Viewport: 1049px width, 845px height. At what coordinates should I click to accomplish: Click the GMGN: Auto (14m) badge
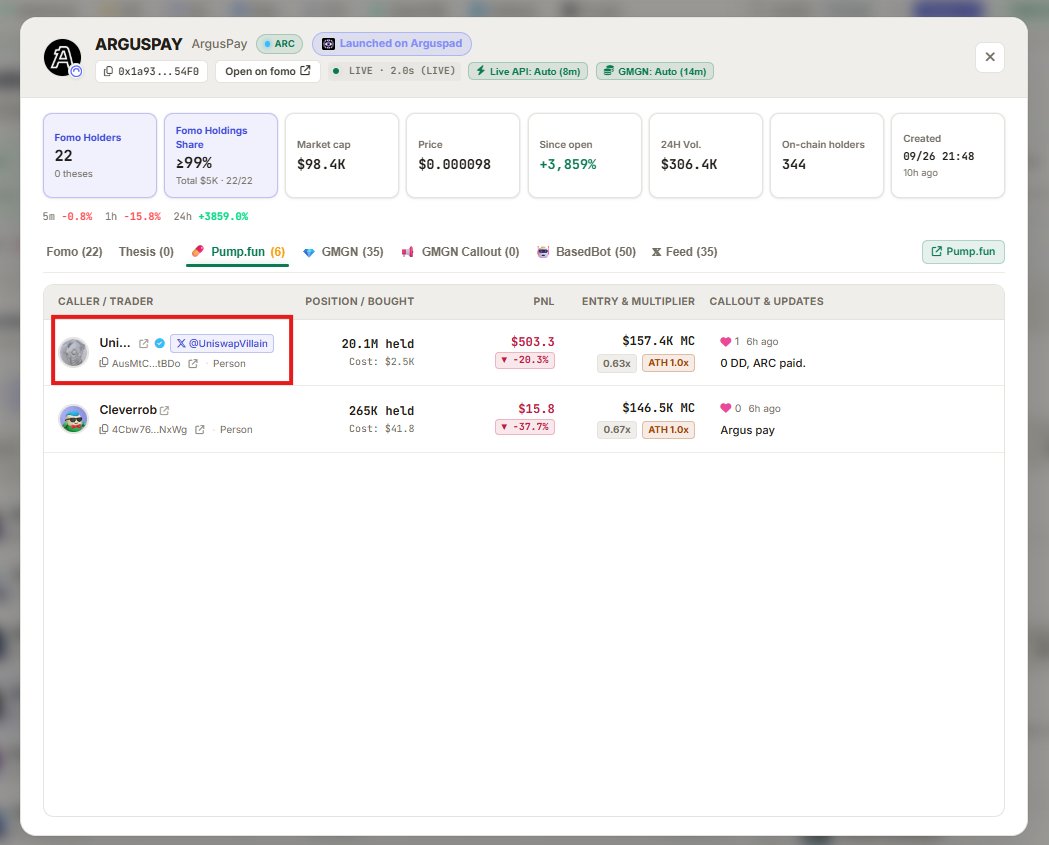click(x=655, y=71)
